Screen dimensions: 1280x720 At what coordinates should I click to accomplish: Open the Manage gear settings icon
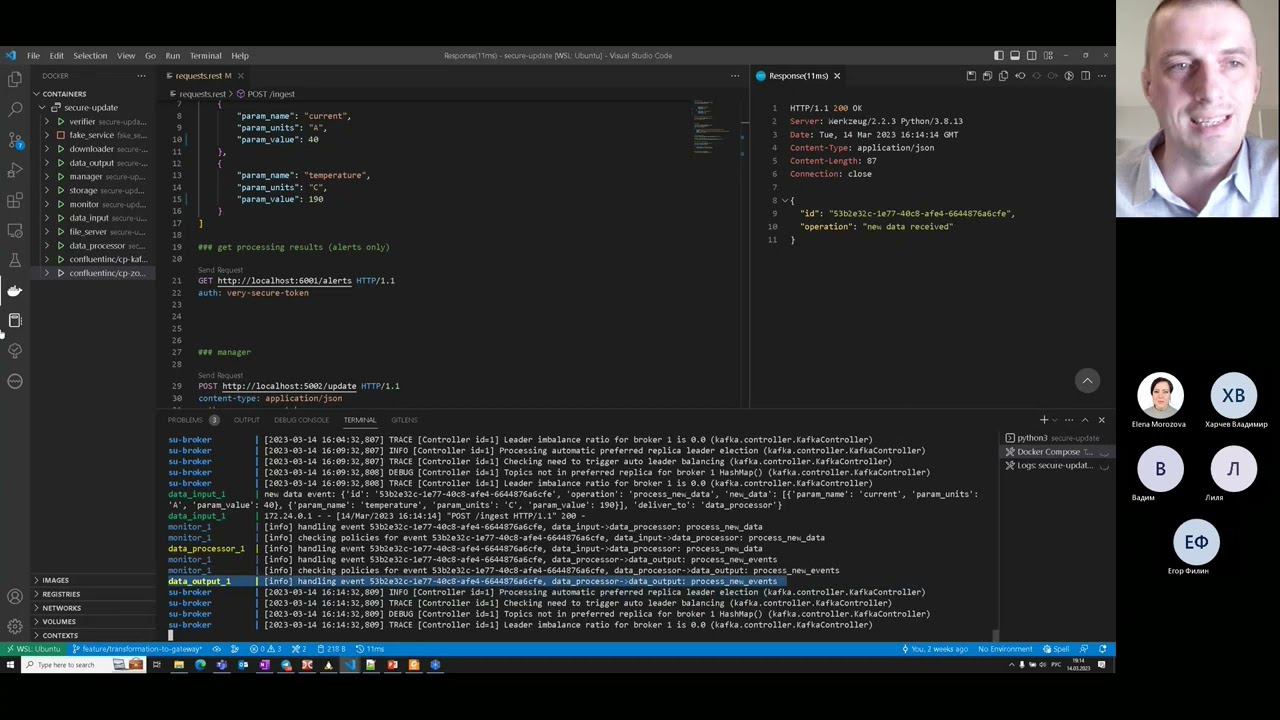click(15, 627)
